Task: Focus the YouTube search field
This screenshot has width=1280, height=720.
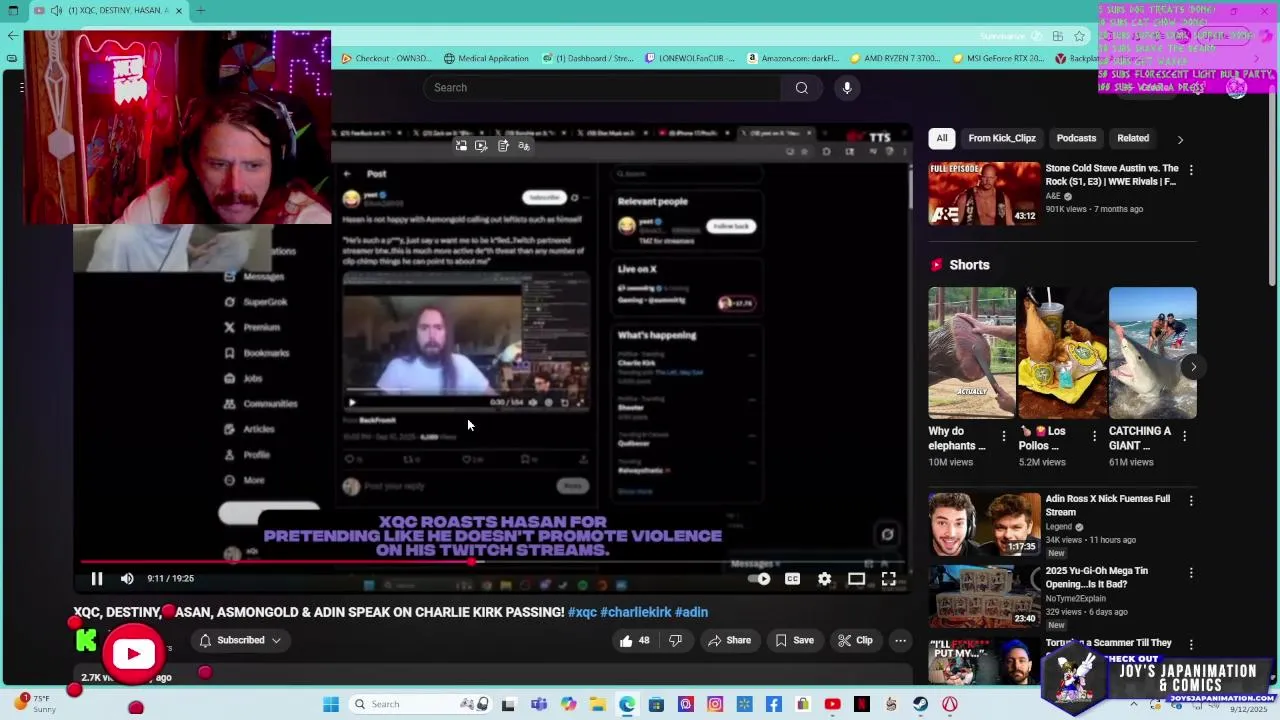Action: [x=602, y=87]
